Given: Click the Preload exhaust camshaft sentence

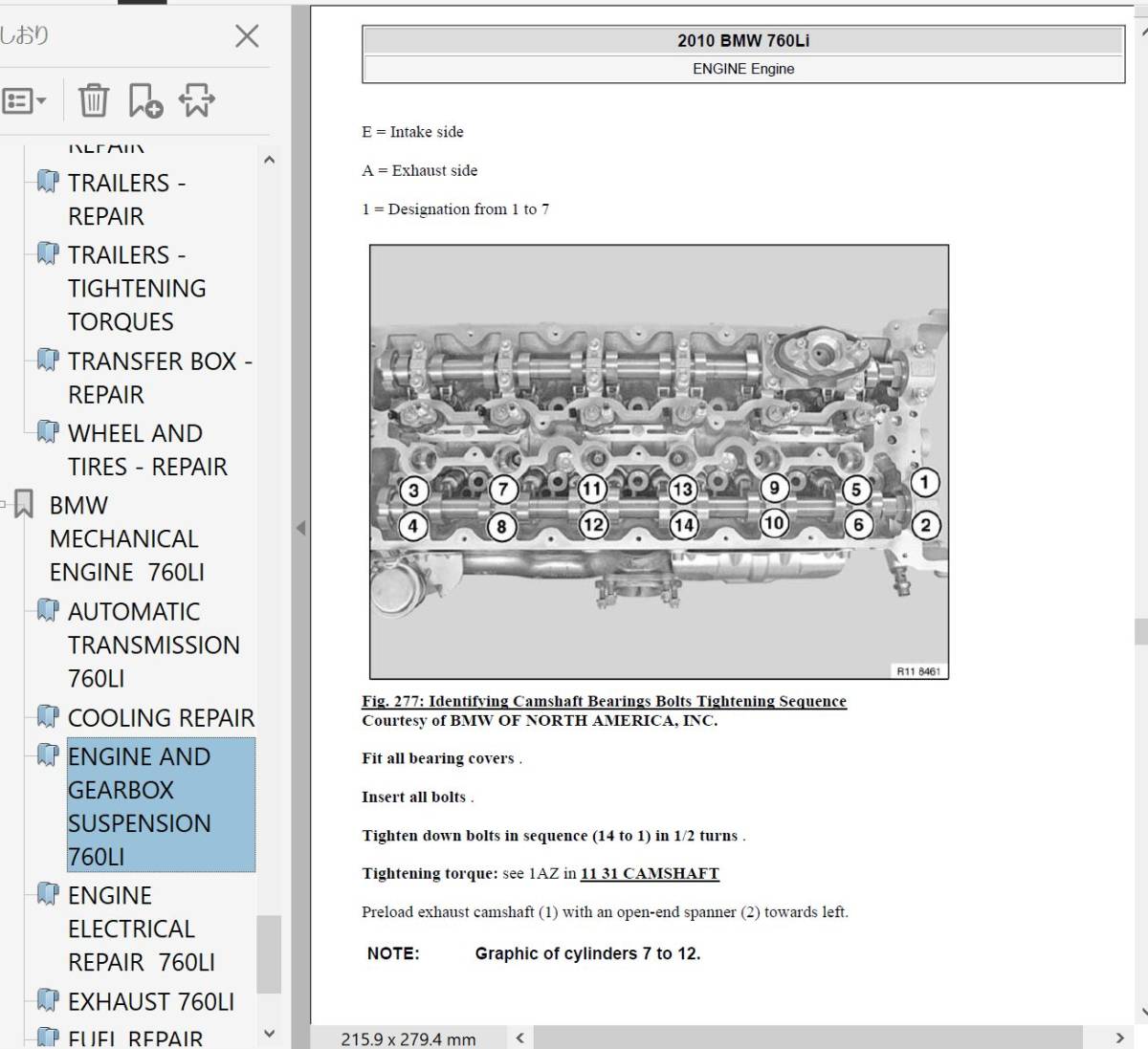Looking at the screenshot, I should click(605, 911).
